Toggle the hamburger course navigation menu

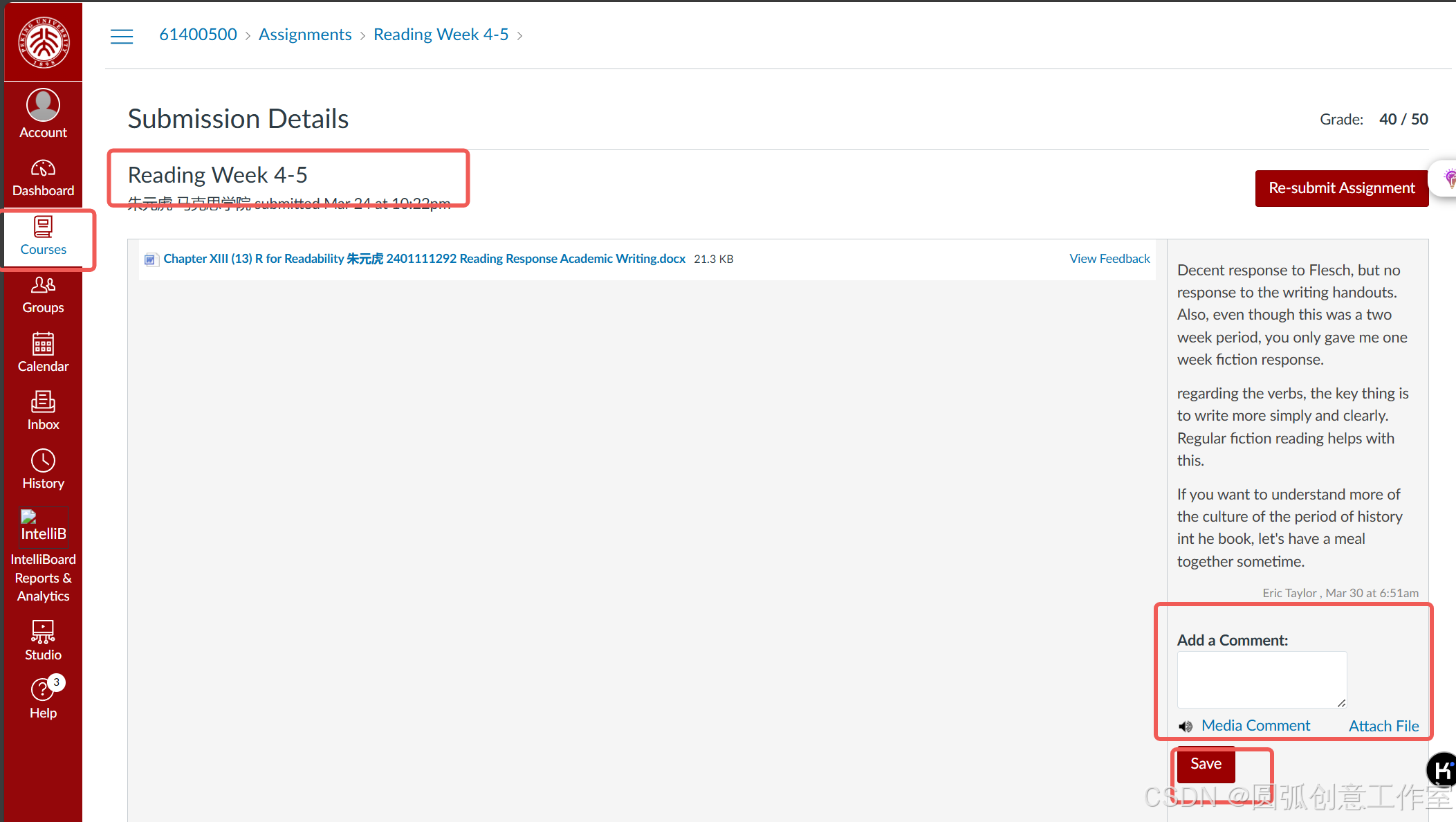pos(122,36)
